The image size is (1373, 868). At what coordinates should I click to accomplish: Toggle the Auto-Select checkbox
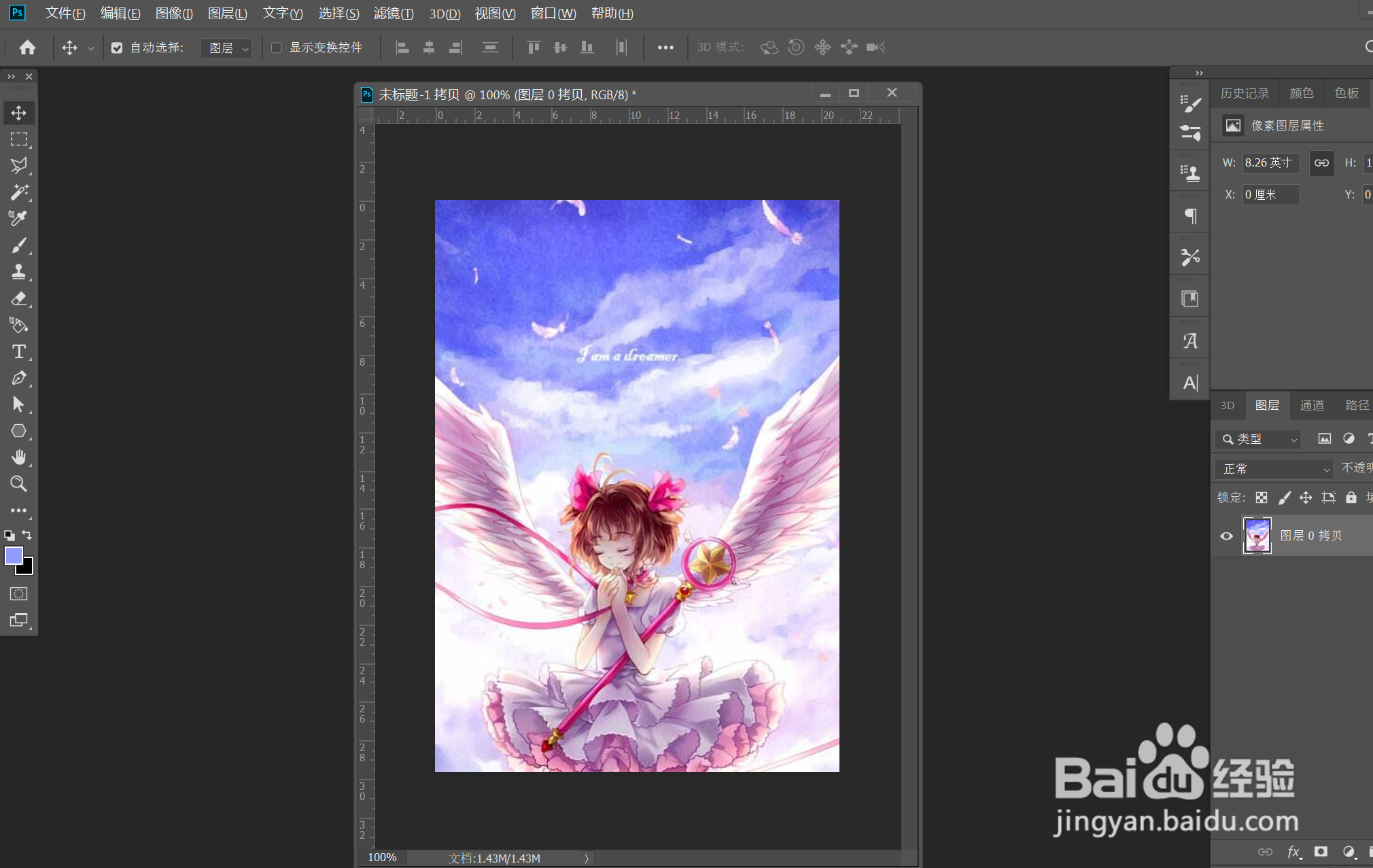(x=117, y=48)
